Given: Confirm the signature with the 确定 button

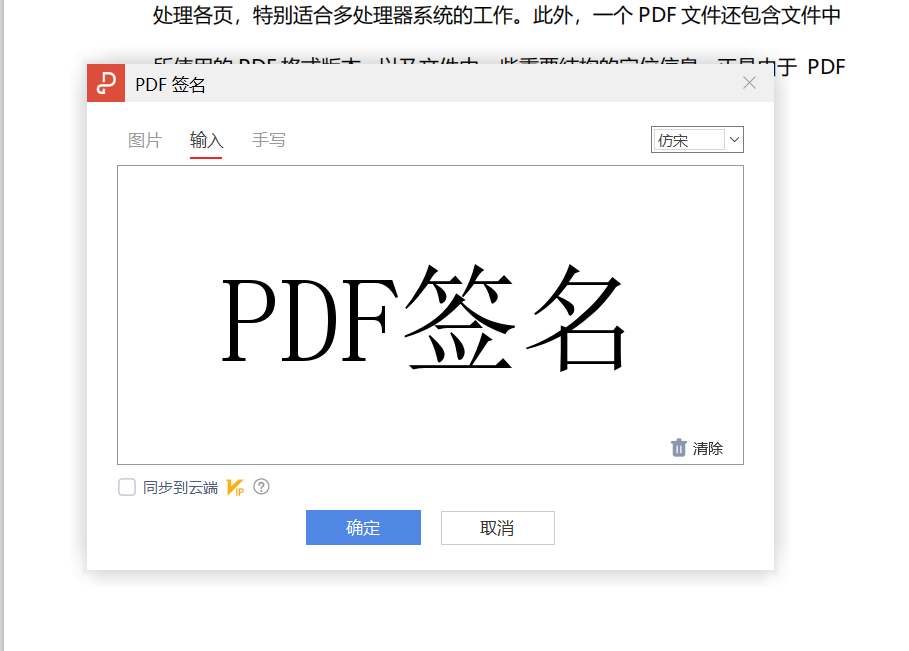Looking at the screenshot, I should pyautogui.click(x=363, y=528).
